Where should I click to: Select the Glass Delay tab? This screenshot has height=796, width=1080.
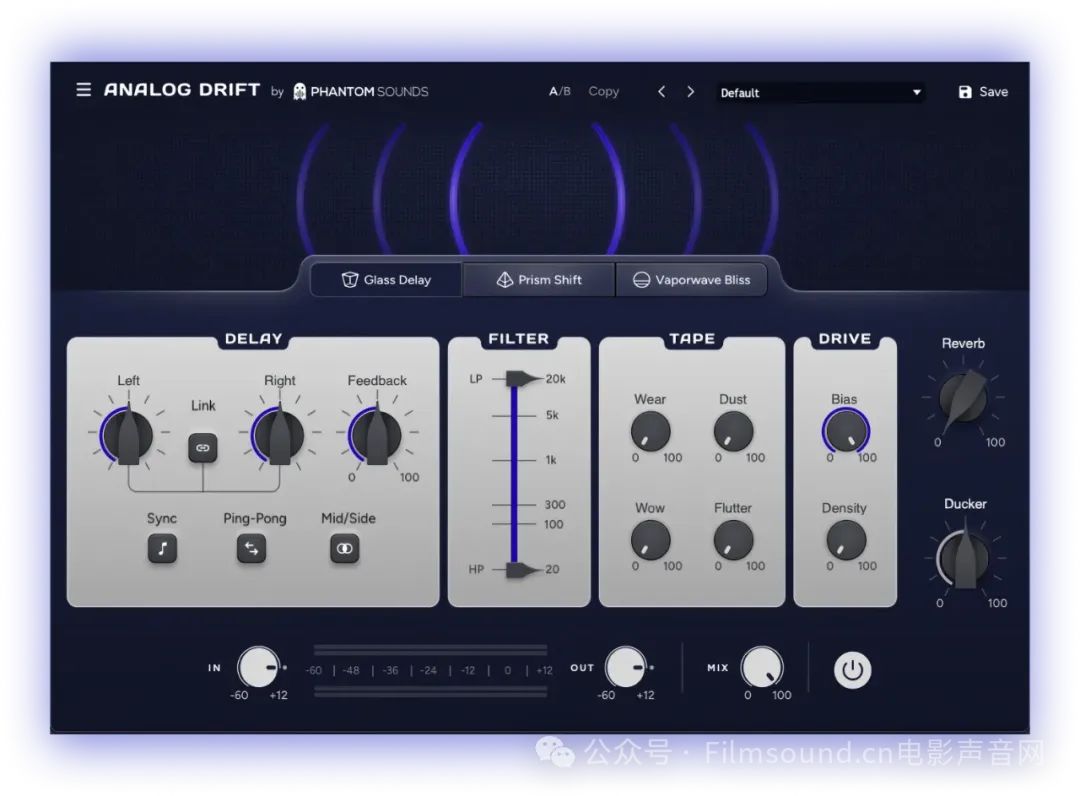pyautogui.click(x=386, y=280)
